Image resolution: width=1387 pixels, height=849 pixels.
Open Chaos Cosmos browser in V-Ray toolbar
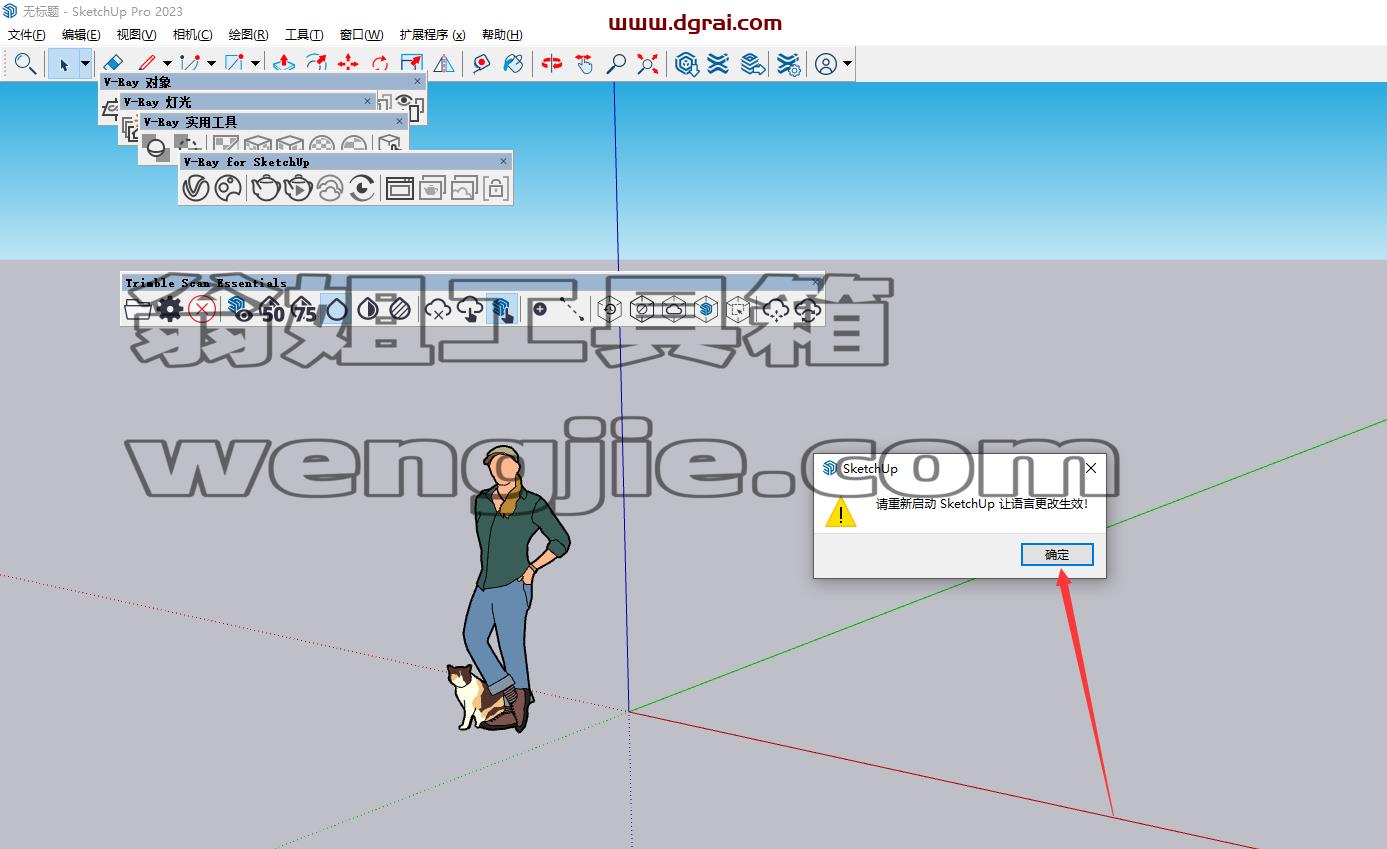[228, 187]
